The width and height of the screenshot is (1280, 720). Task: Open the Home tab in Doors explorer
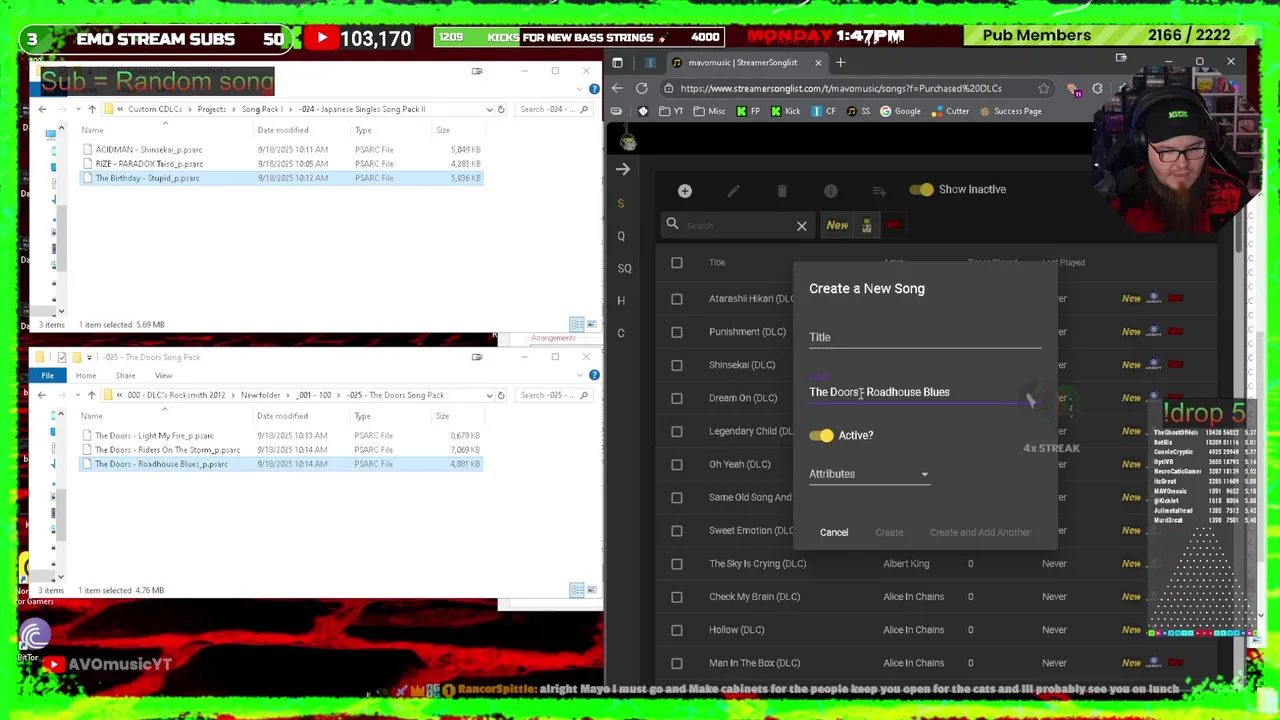coord(85,376)
